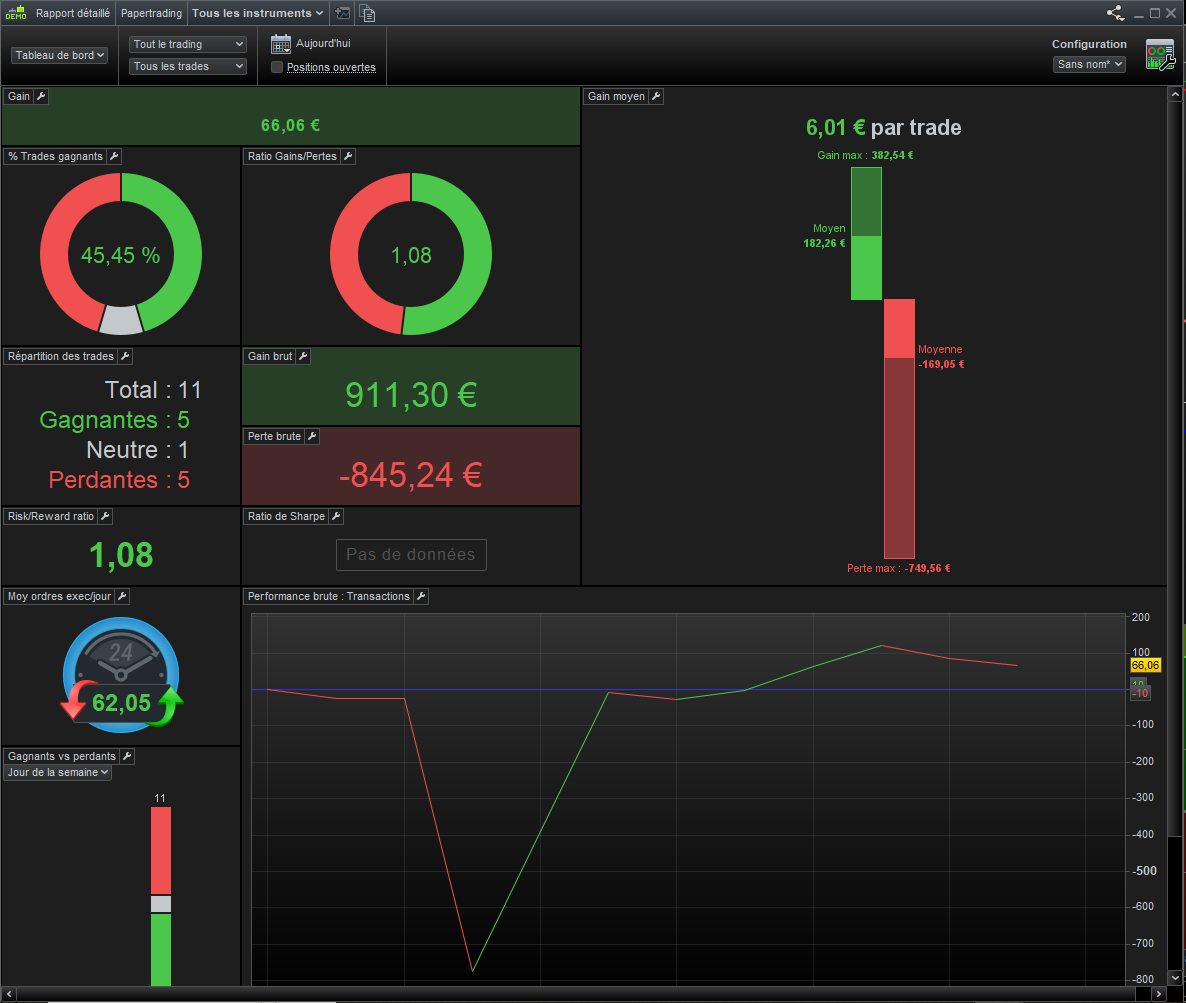
Task: Click the wrench icon beside Gain moyen
Action: (x=656, y=96)
